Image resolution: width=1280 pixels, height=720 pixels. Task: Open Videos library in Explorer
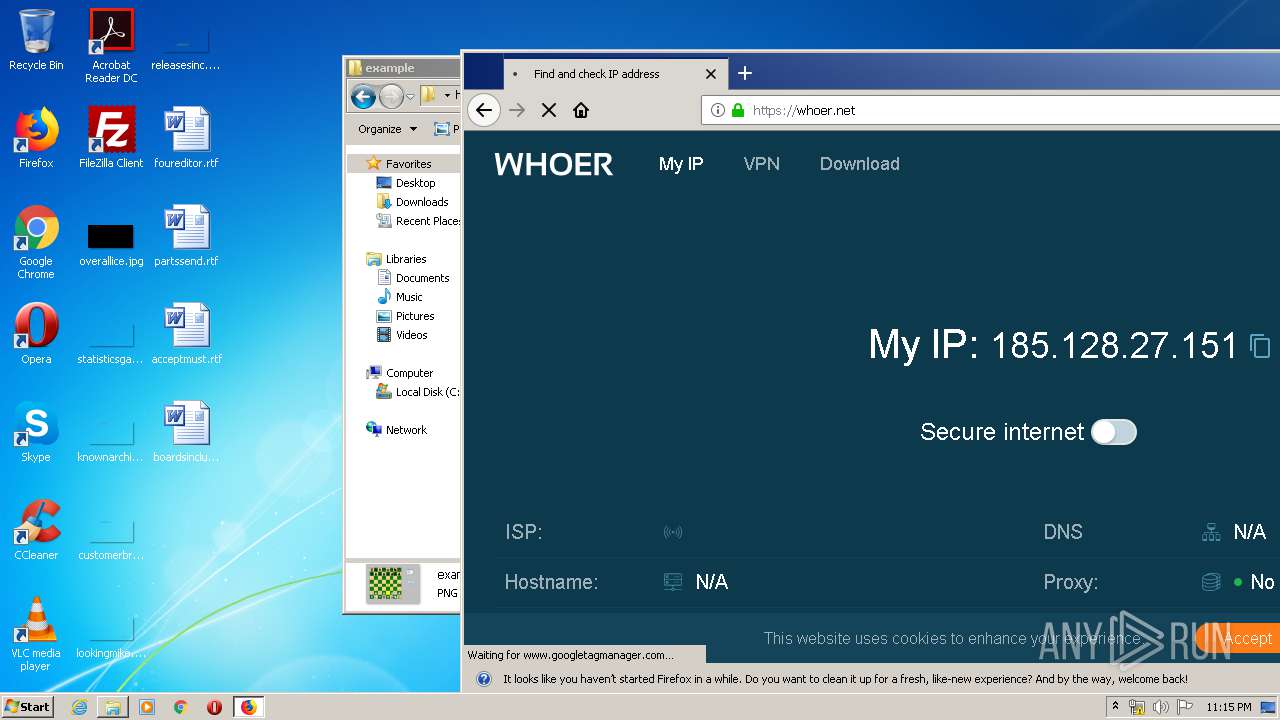[x=402, y=335]
